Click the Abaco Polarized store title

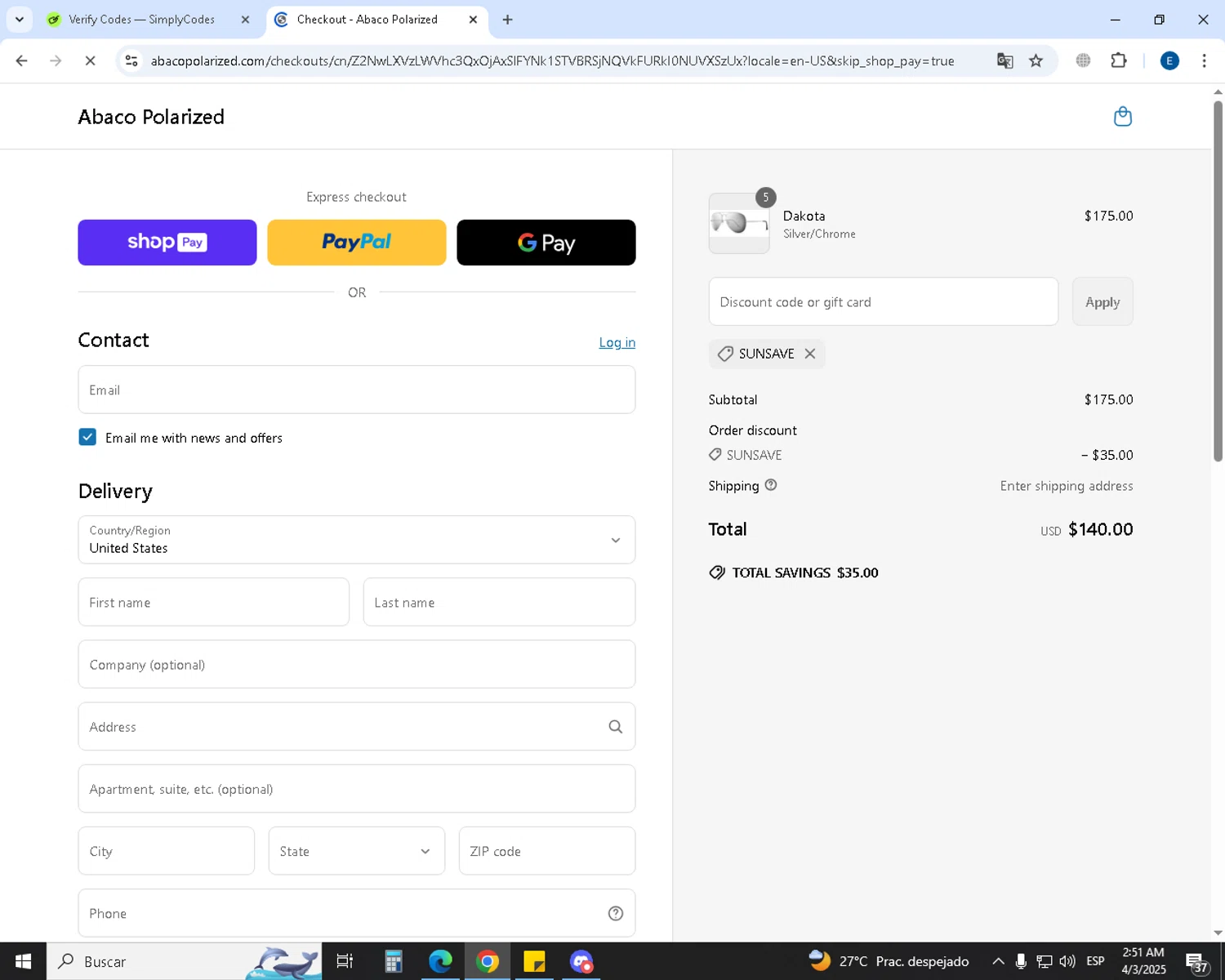pyautogui.click(x=151, y=117)
